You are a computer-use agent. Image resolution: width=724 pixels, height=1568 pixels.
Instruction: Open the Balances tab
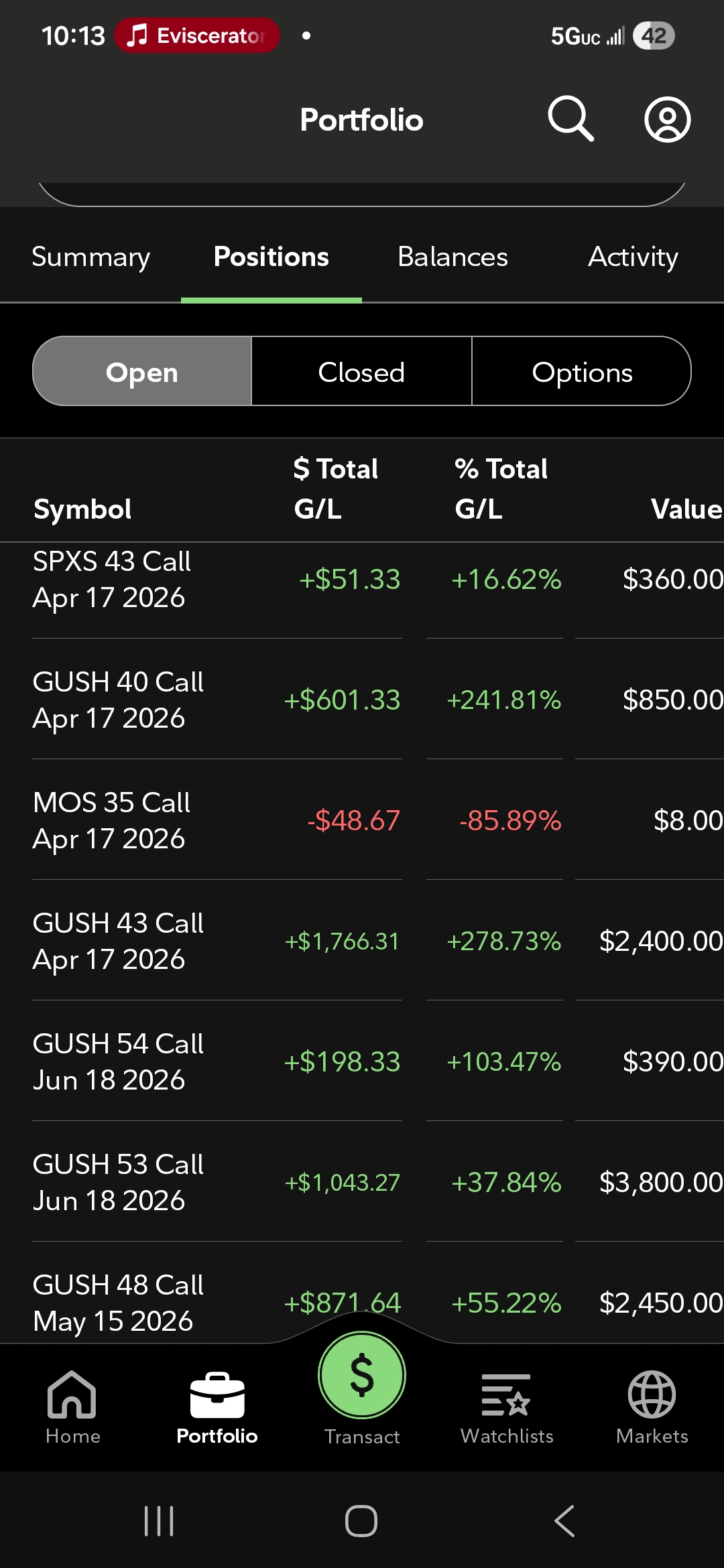(x=452, y=257)
